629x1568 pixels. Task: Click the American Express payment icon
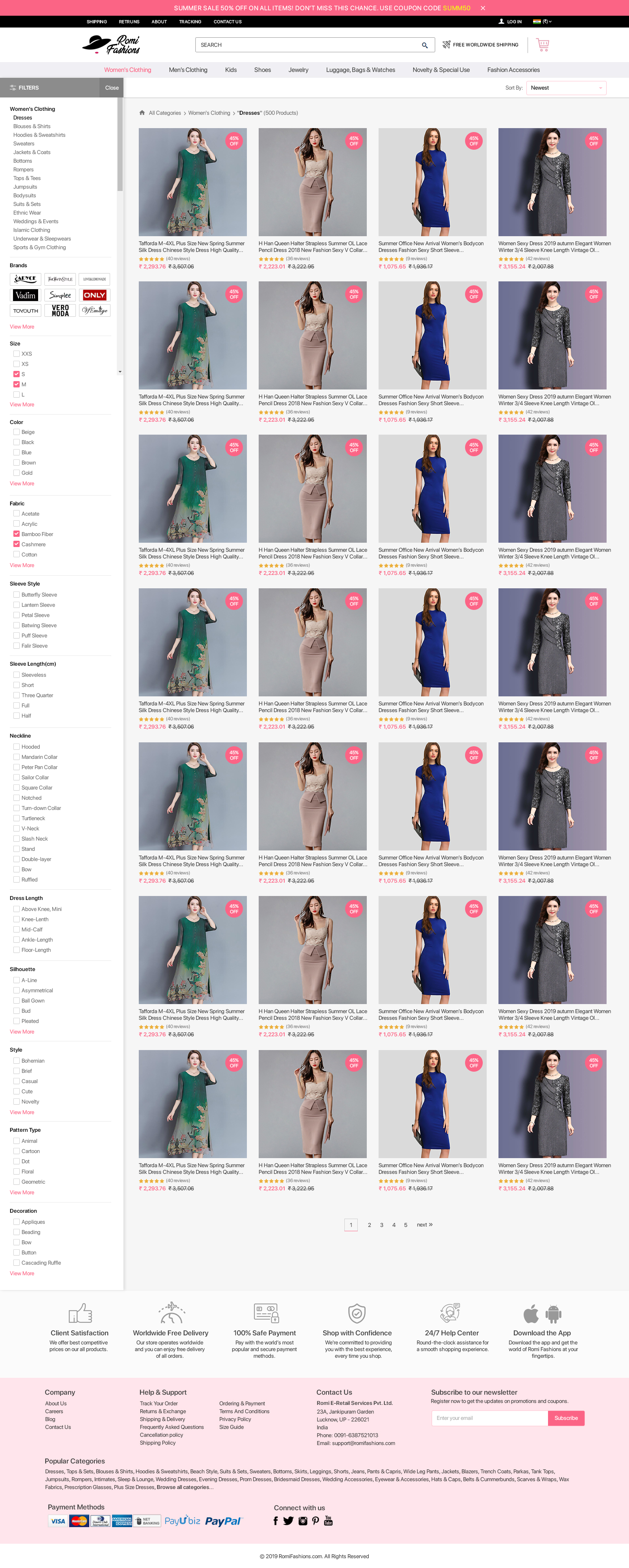tap(122, 1520)
